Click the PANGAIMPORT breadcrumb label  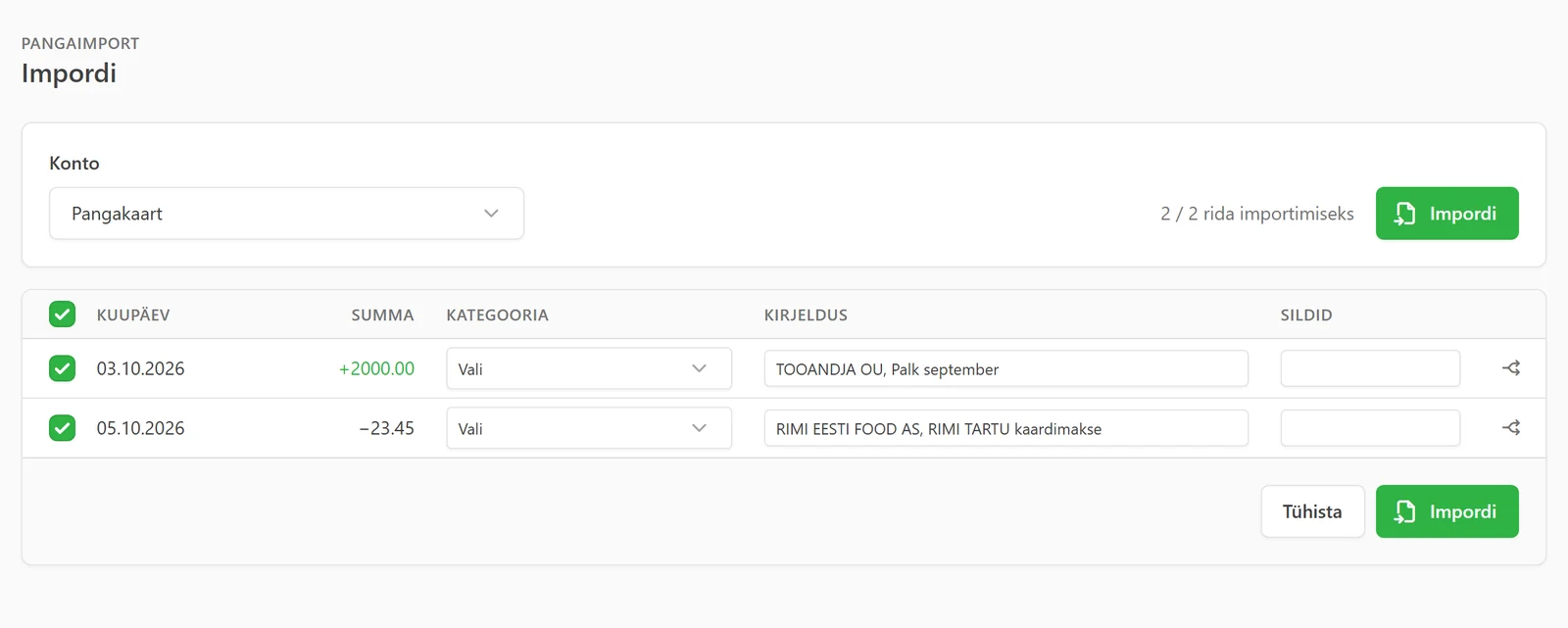(x=80, y=43)
